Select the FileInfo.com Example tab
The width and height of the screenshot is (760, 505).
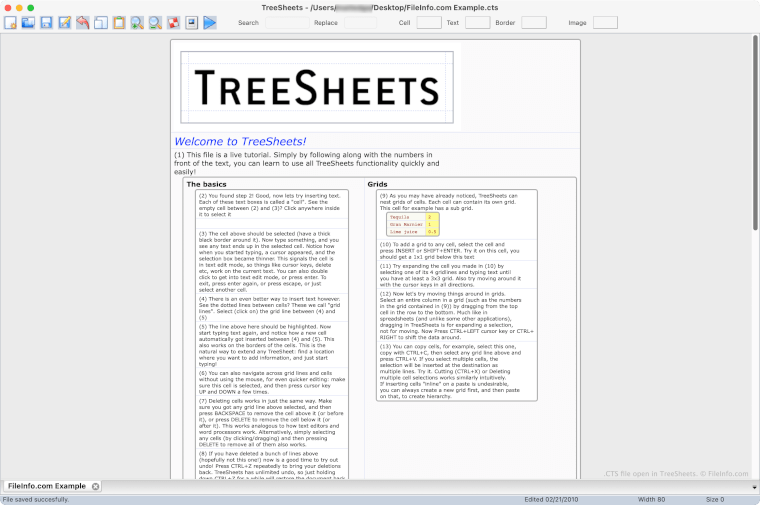coord(46,486)
